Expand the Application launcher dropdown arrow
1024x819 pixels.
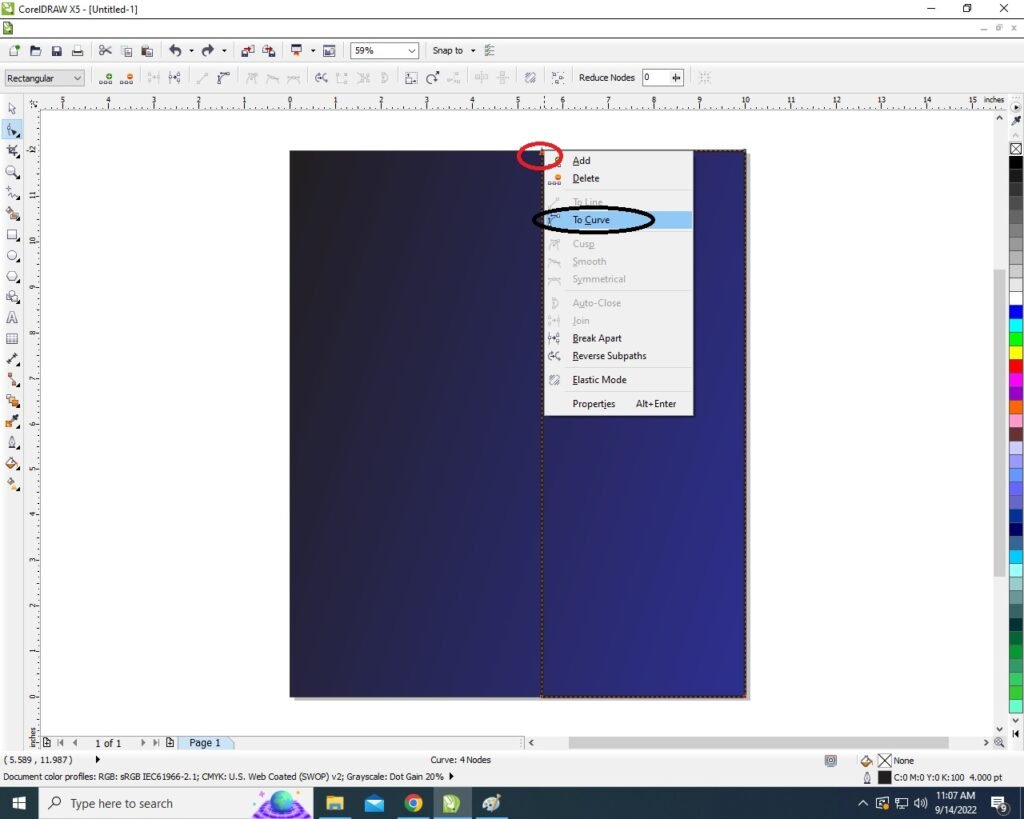coord(313,50)
